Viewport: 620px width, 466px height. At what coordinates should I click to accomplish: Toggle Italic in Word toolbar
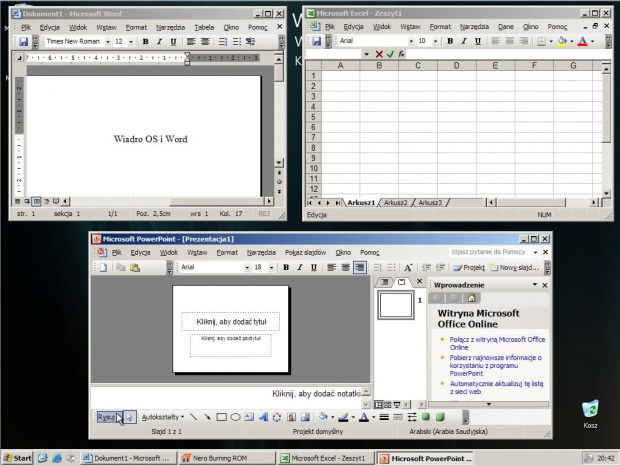(159, 42)
